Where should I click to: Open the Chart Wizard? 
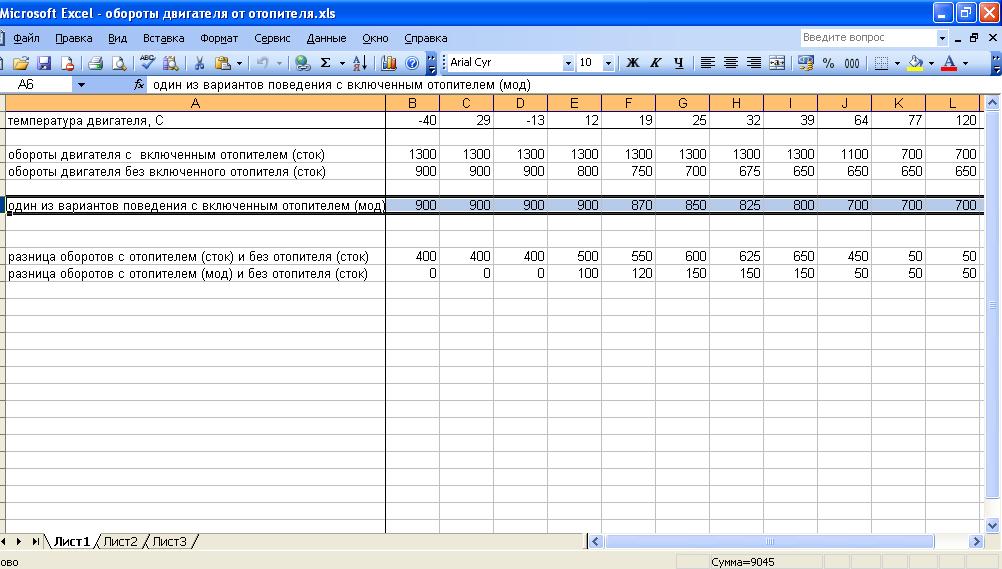389,63
